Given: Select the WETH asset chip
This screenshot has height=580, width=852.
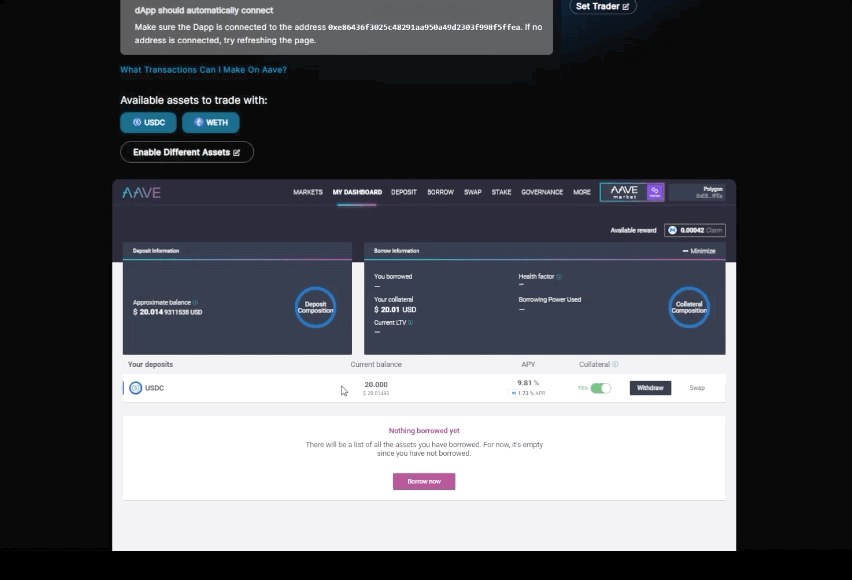Looking at the screenshot, I should 211,123.
